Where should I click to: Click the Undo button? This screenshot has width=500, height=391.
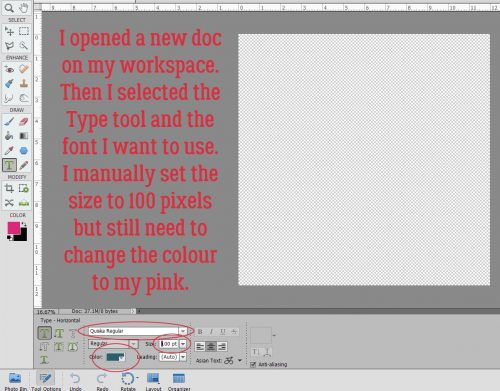(75, 382)
